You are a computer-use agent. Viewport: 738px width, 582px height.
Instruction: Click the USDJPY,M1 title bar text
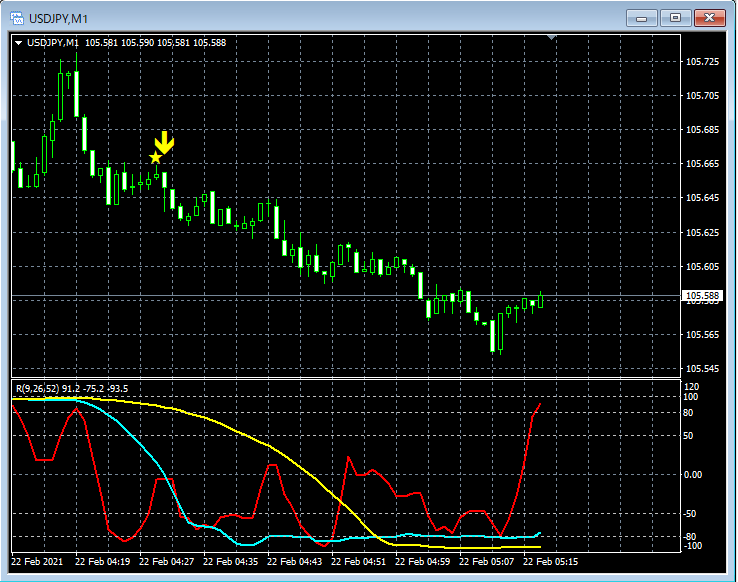click(x=58, y=19)
